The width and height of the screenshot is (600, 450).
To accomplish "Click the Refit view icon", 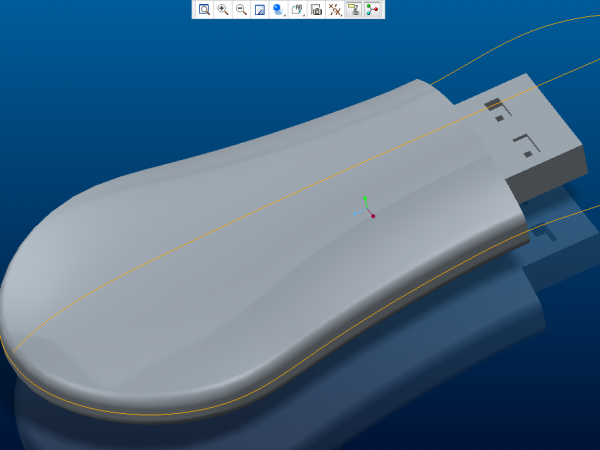I will coord(203,10).
